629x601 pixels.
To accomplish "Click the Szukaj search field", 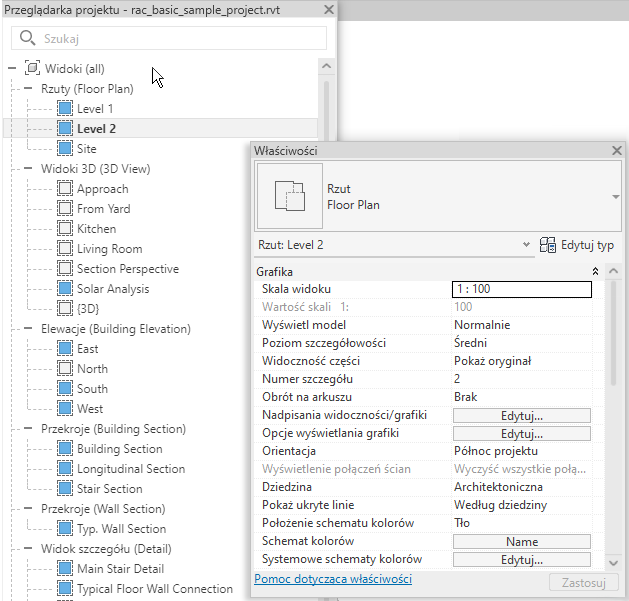I will 169,38.
